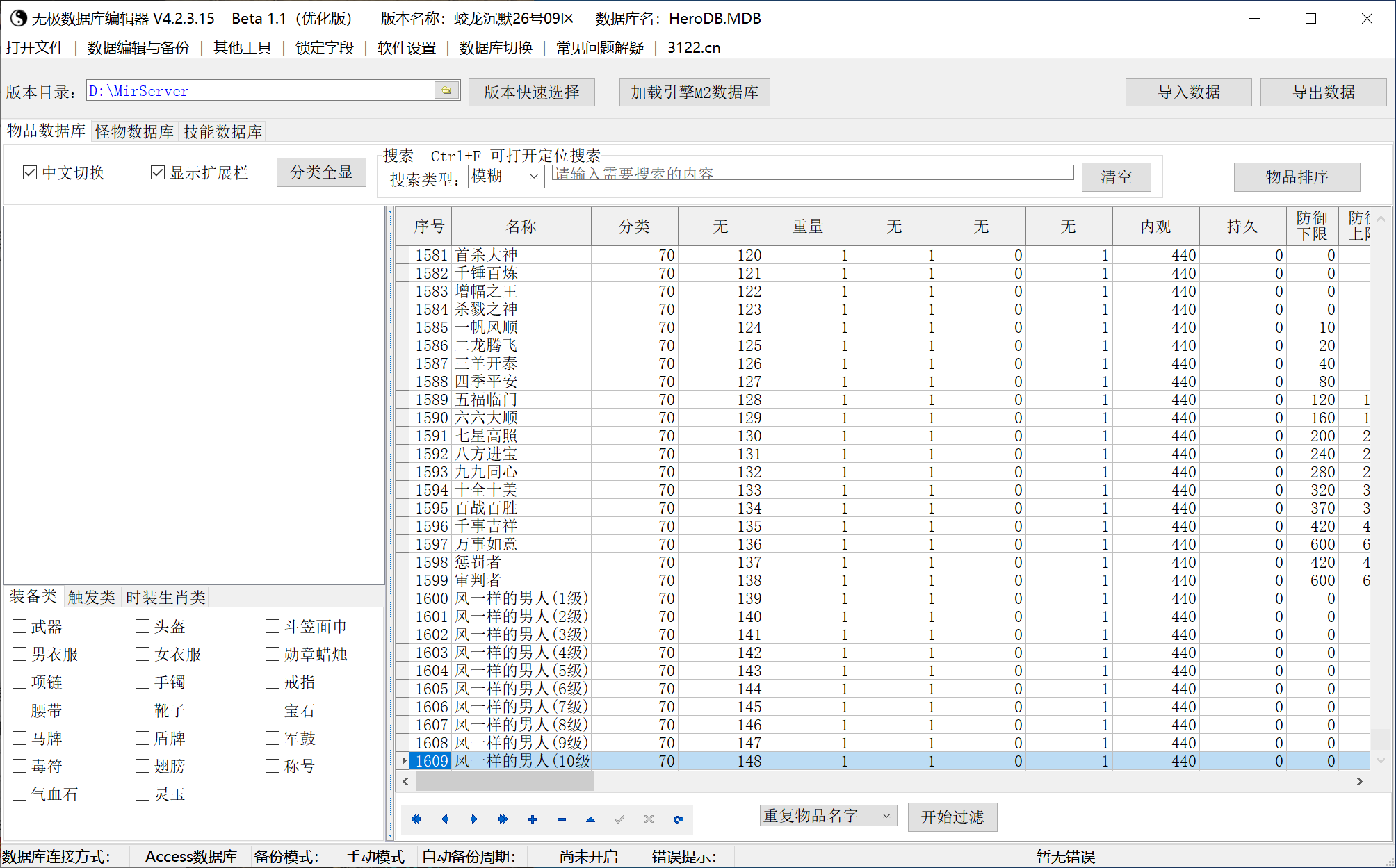Viewport: 1396px width, 868px height.
Task: Open the 搜索类型 模糊 dropdown
Action: (506, 177)
